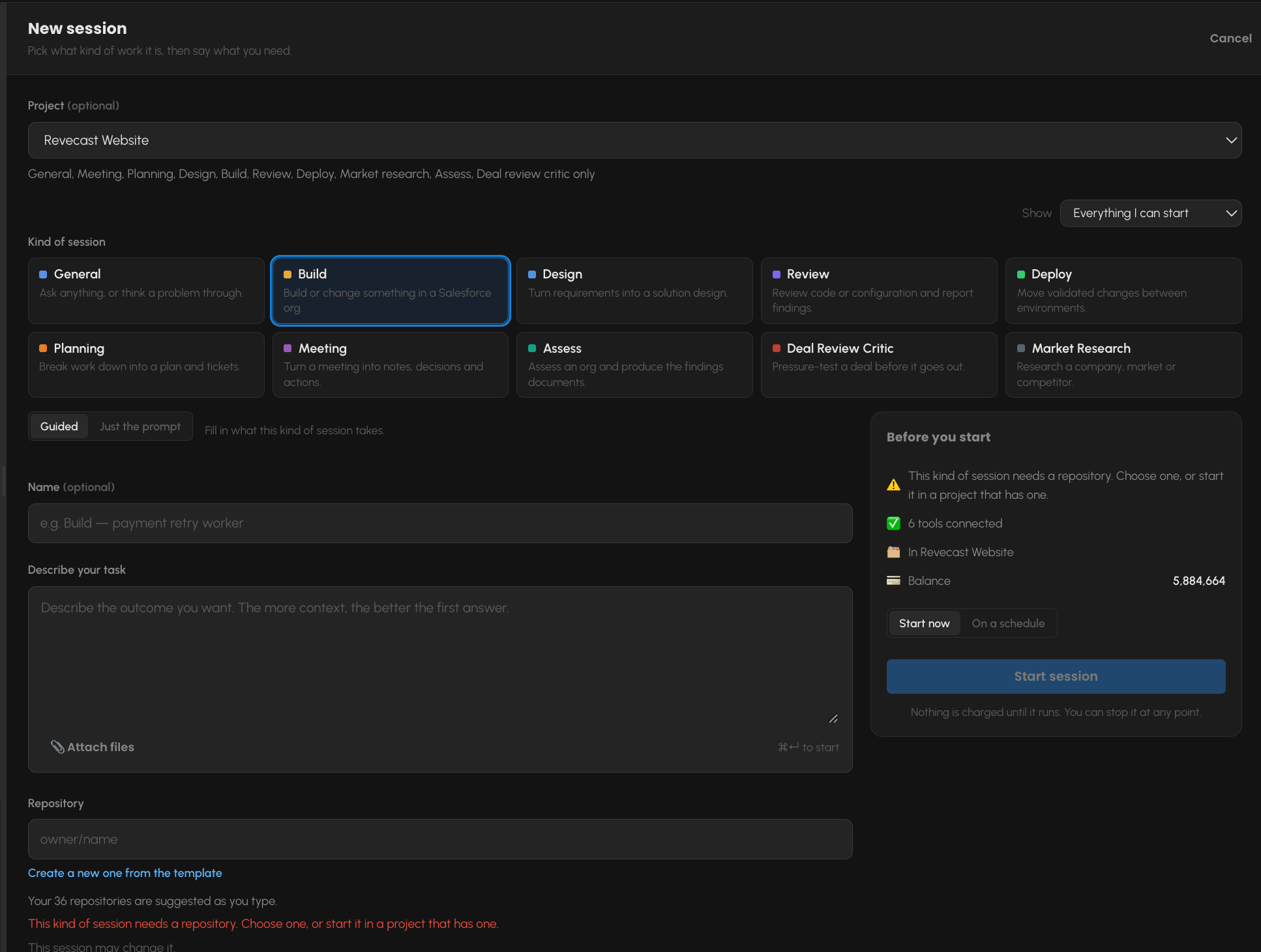1261x952 pixels.
Task: Select the Meeting session kind
Action: 390,365
